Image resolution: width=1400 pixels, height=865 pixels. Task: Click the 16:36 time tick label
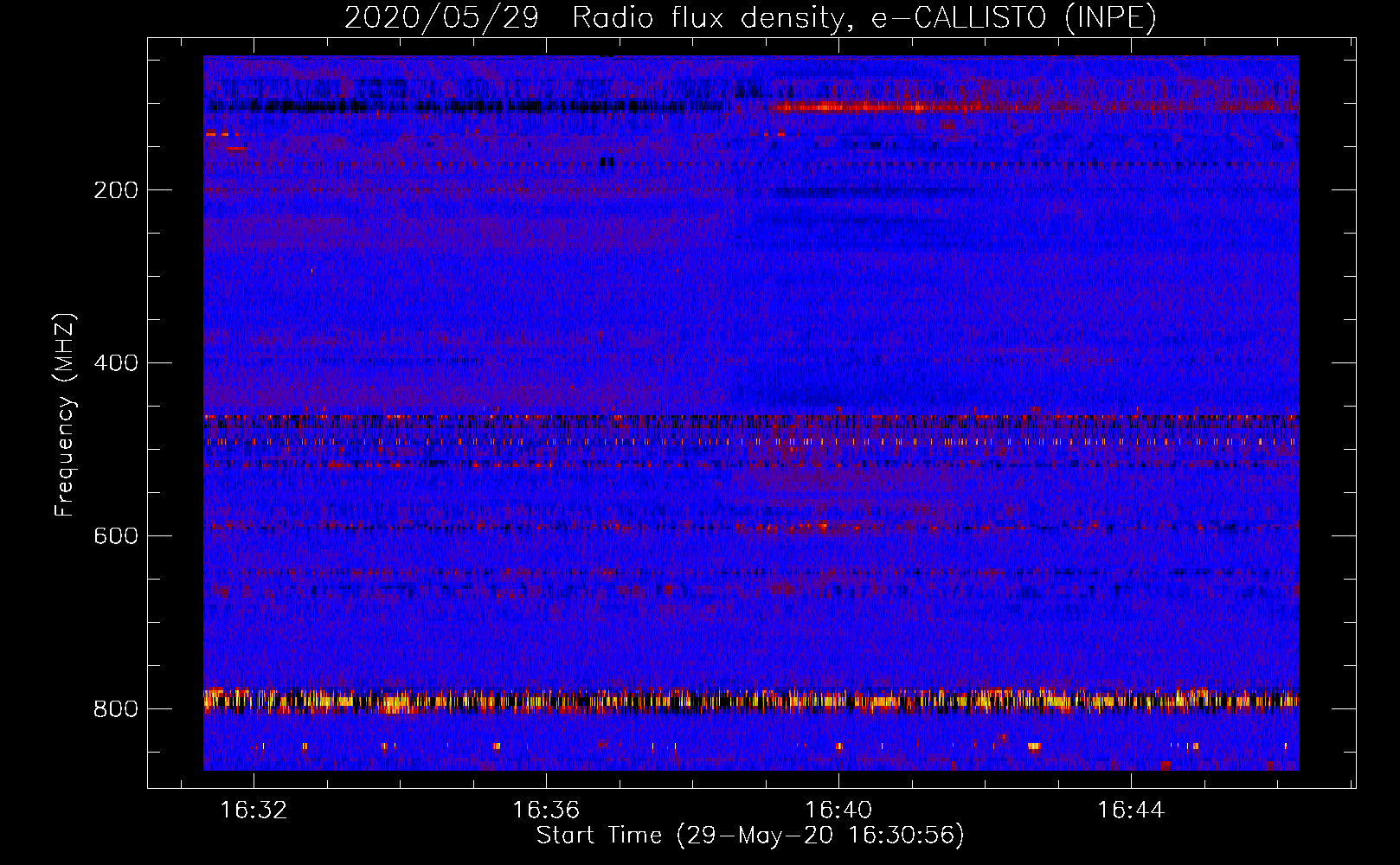(546, 811)
